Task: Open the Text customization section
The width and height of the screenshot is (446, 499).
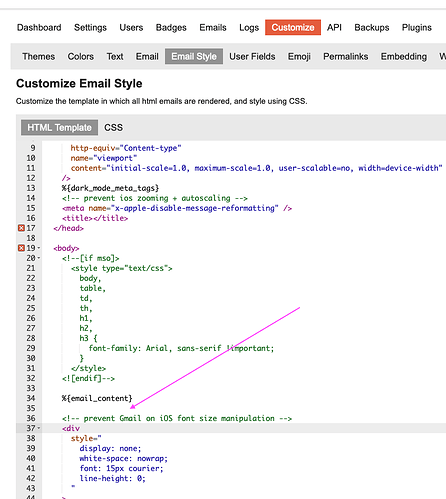Action: tap(115, 56)
